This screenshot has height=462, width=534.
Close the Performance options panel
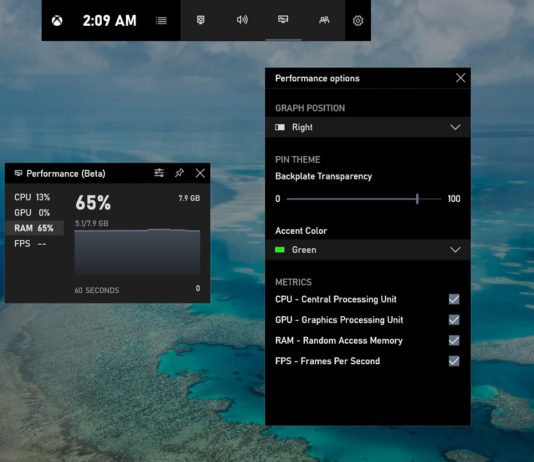pyautogui.click(x=460, y=78)
